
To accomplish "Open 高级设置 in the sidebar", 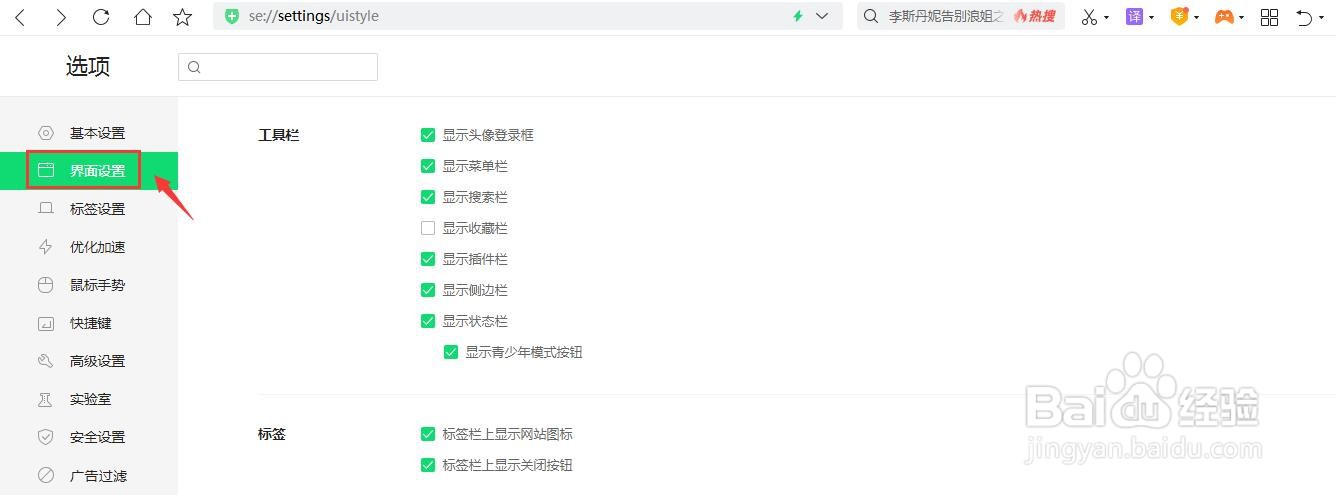I will (x=89, y=361).
